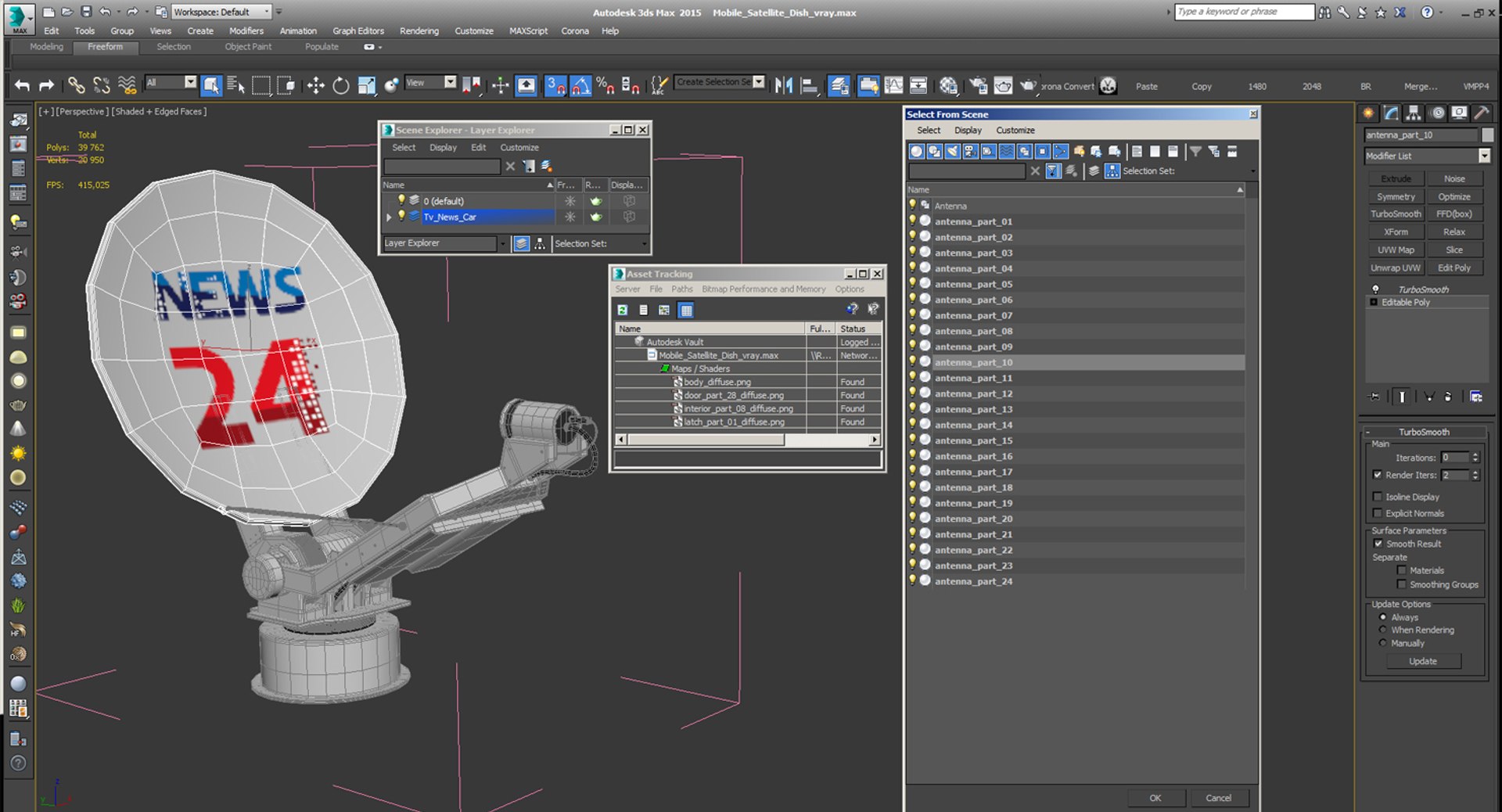Image resolution: width=1502 pixels, height=812 pixels.
Task: Toggle Display Geometry filter in Select From Scene
Action: 916,151
